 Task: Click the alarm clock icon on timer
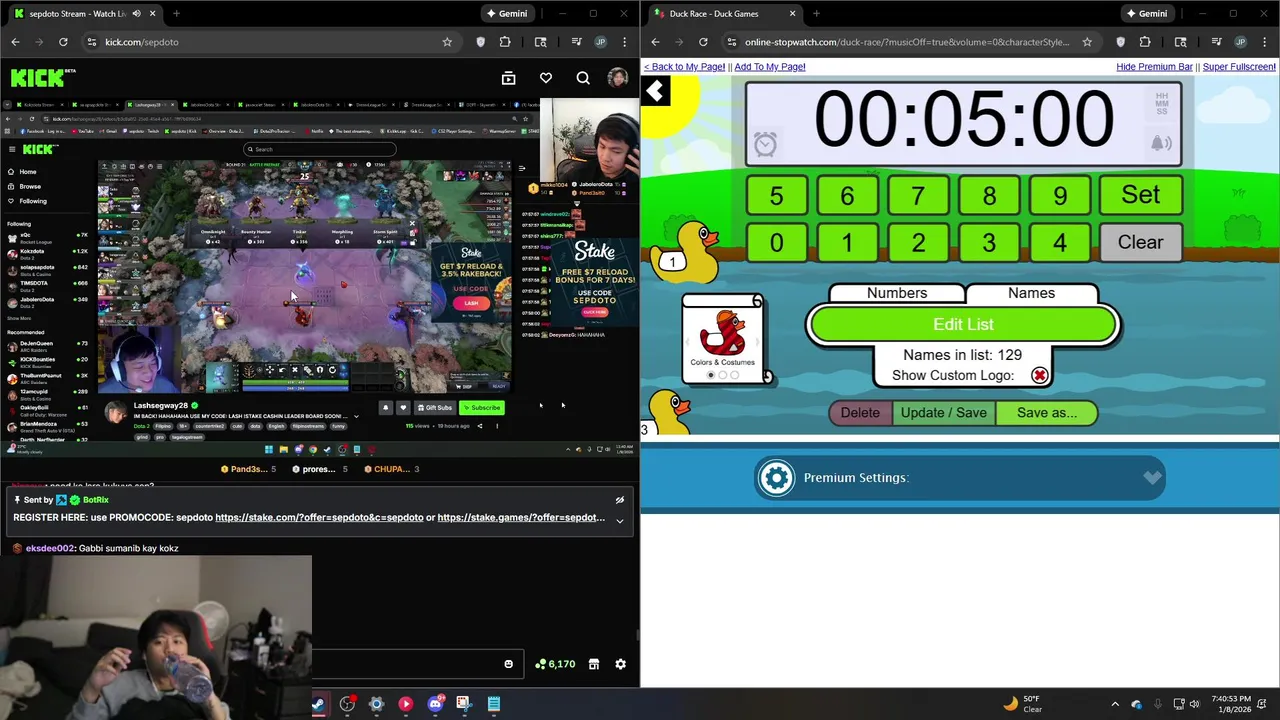pyautogui.click(x=765, y=145)
